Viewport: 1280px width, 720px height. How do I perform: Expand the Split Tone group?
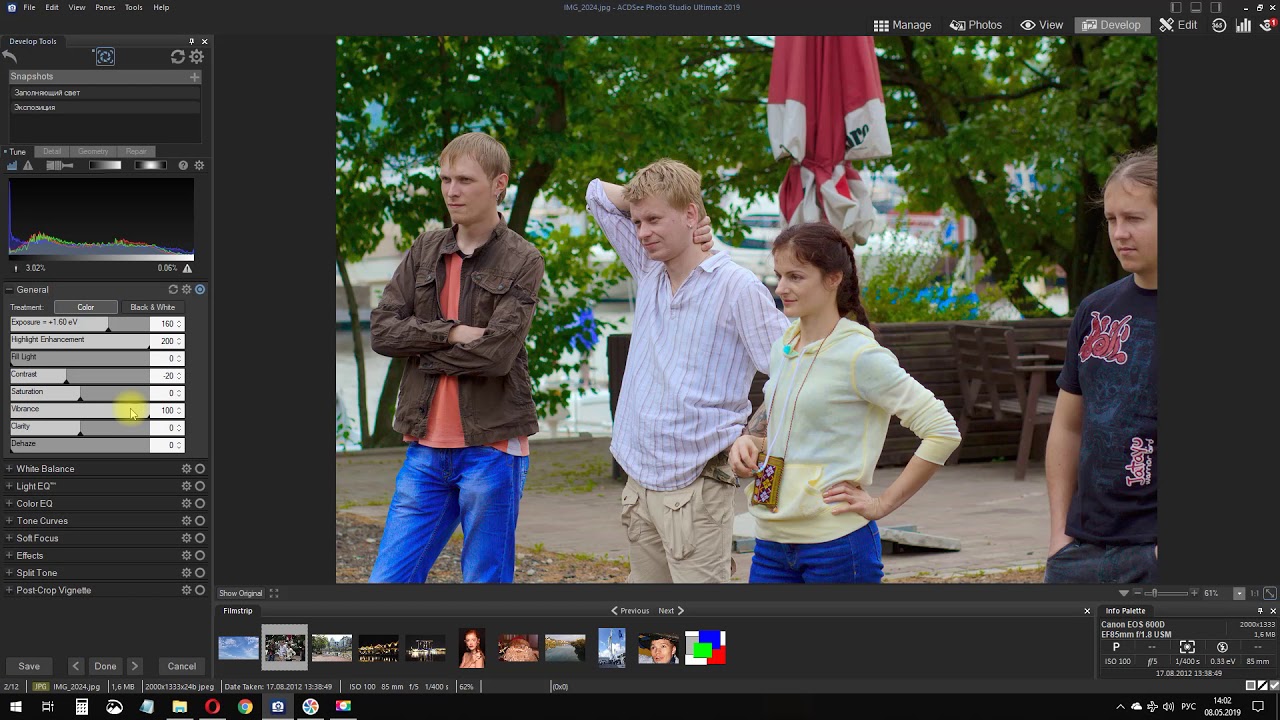pyautogui.click(x=9, y=573)
